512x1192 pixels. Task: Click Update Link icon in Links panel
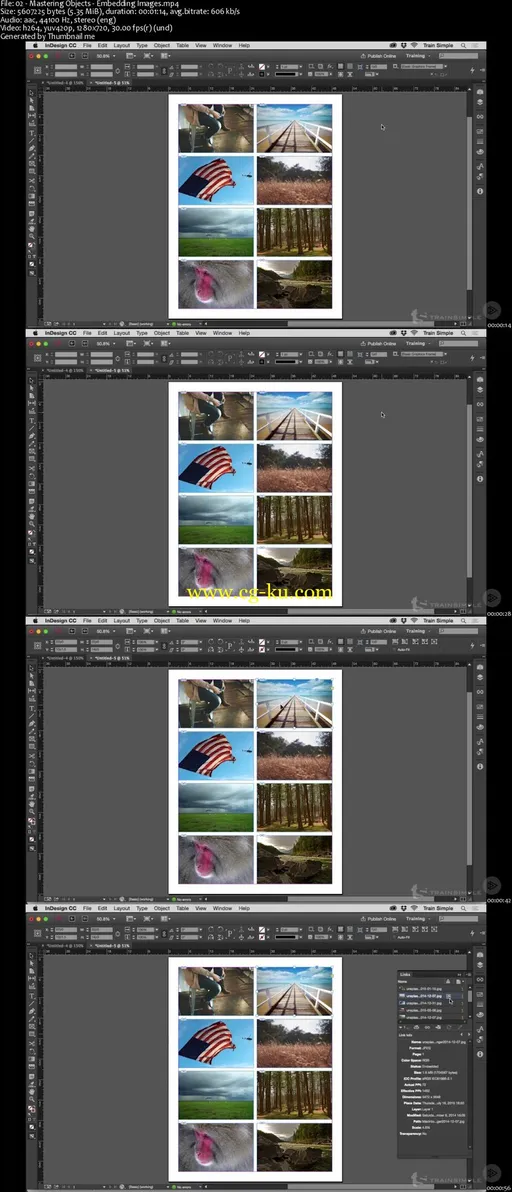coord(449,1027)
